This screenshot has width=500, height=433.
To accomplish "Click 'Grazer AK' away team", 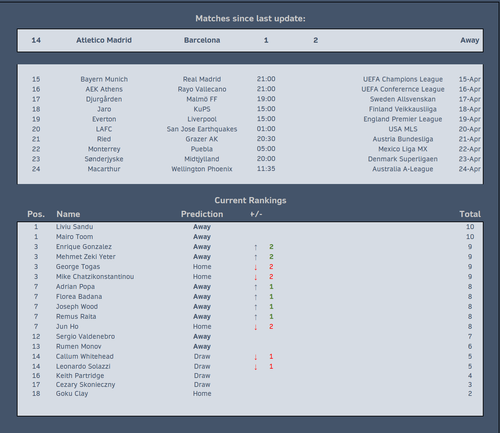I will pos(202,139).
